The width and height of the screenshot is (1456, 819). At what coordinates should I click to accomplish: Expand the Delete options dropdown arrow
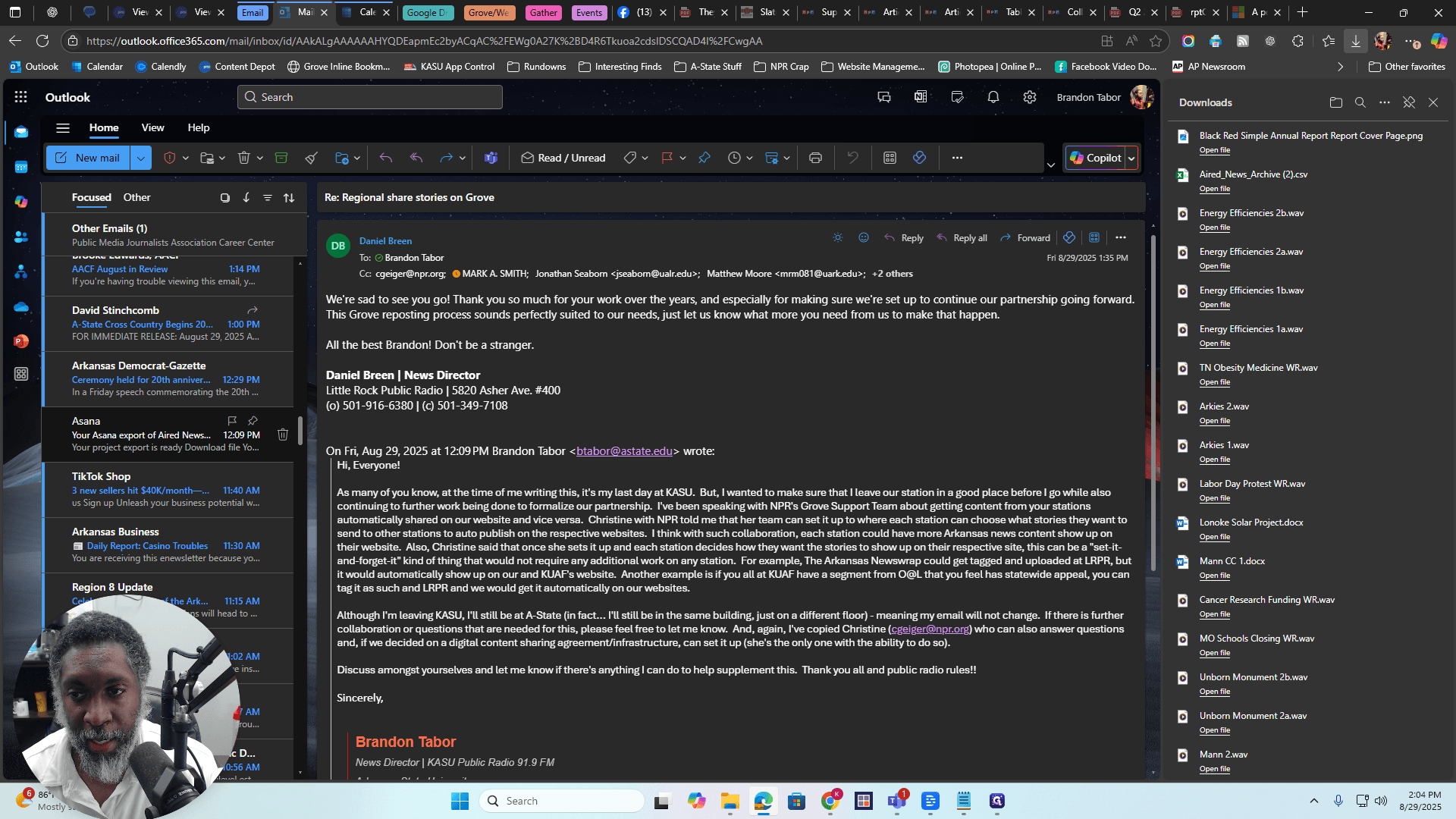tap(259, 158)
